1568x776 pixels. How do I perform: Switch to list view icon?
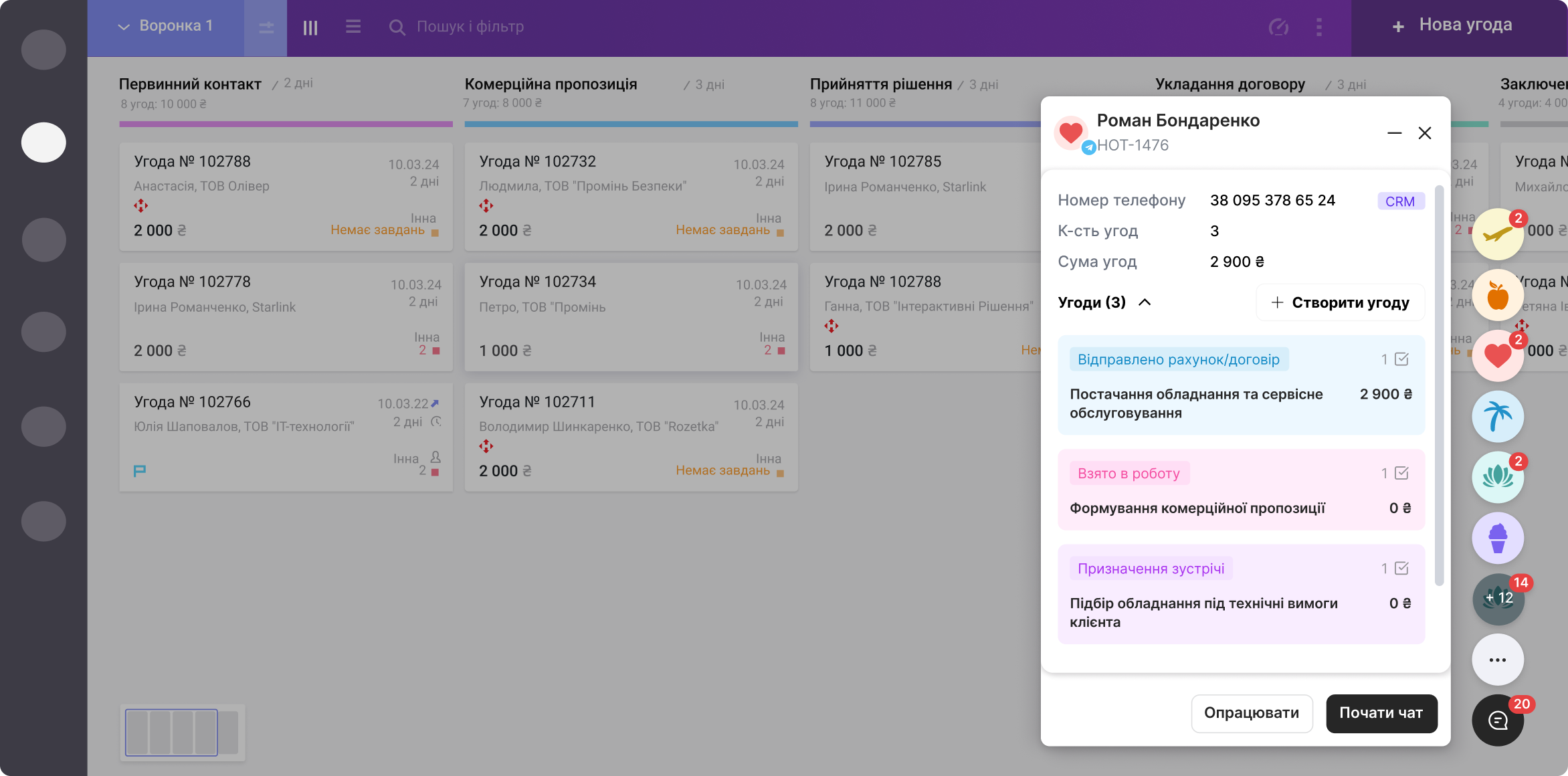coord(353,27)
